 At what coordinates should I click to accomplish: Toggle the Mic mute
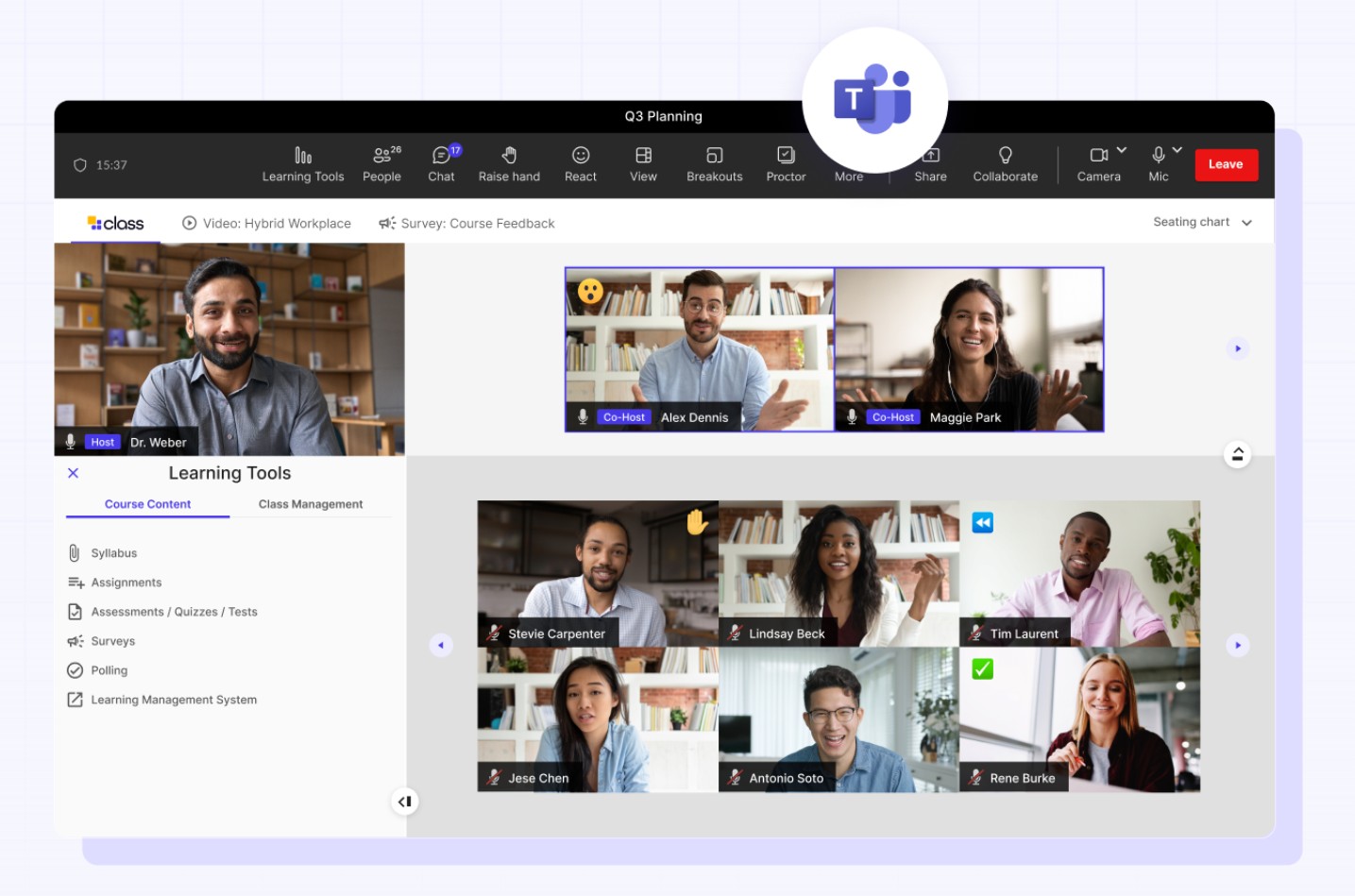(1159, 164)
